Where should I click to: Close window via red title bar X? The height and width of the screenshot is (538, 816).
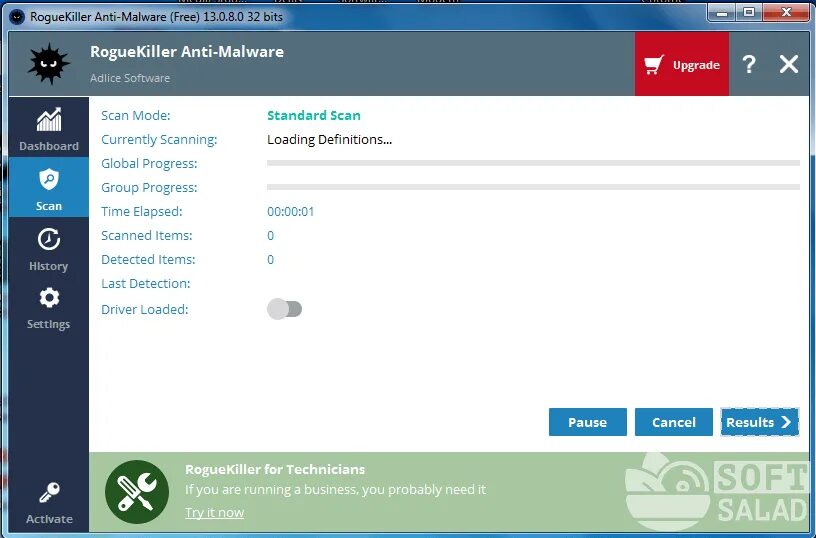pos(786,12)
